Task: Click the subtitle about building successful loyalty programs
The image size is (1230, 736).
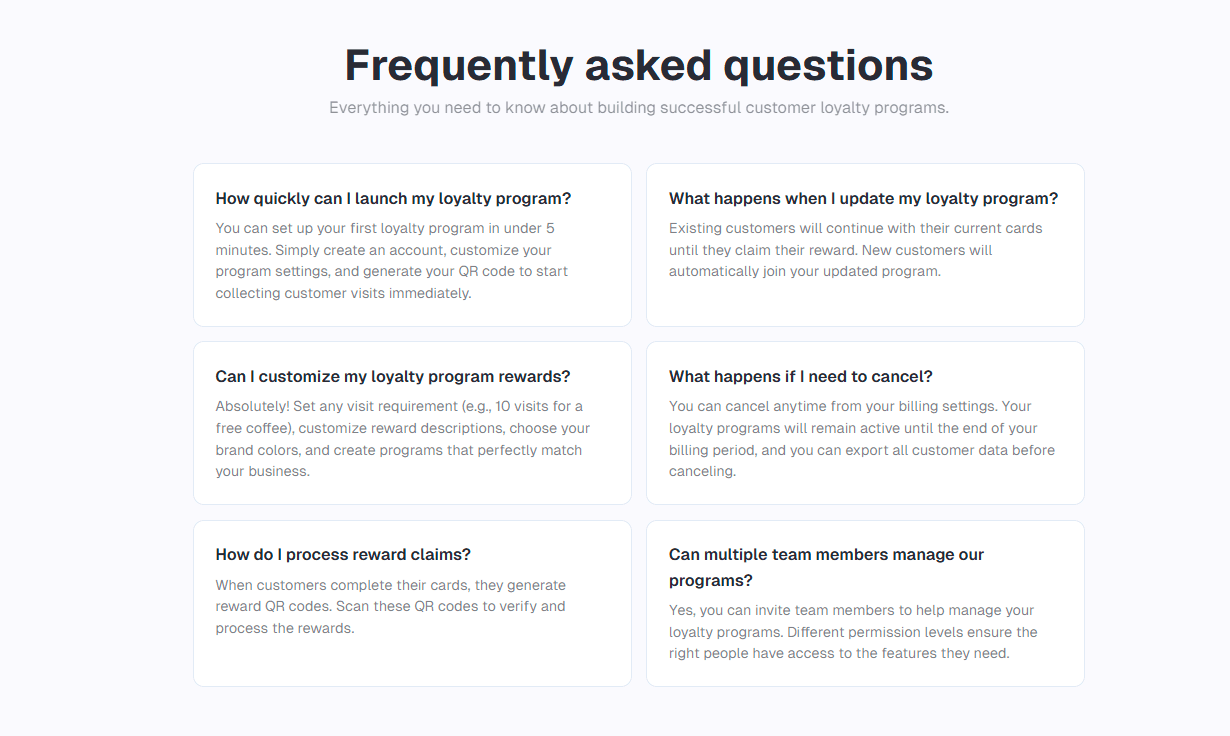Action: (638, 108)
